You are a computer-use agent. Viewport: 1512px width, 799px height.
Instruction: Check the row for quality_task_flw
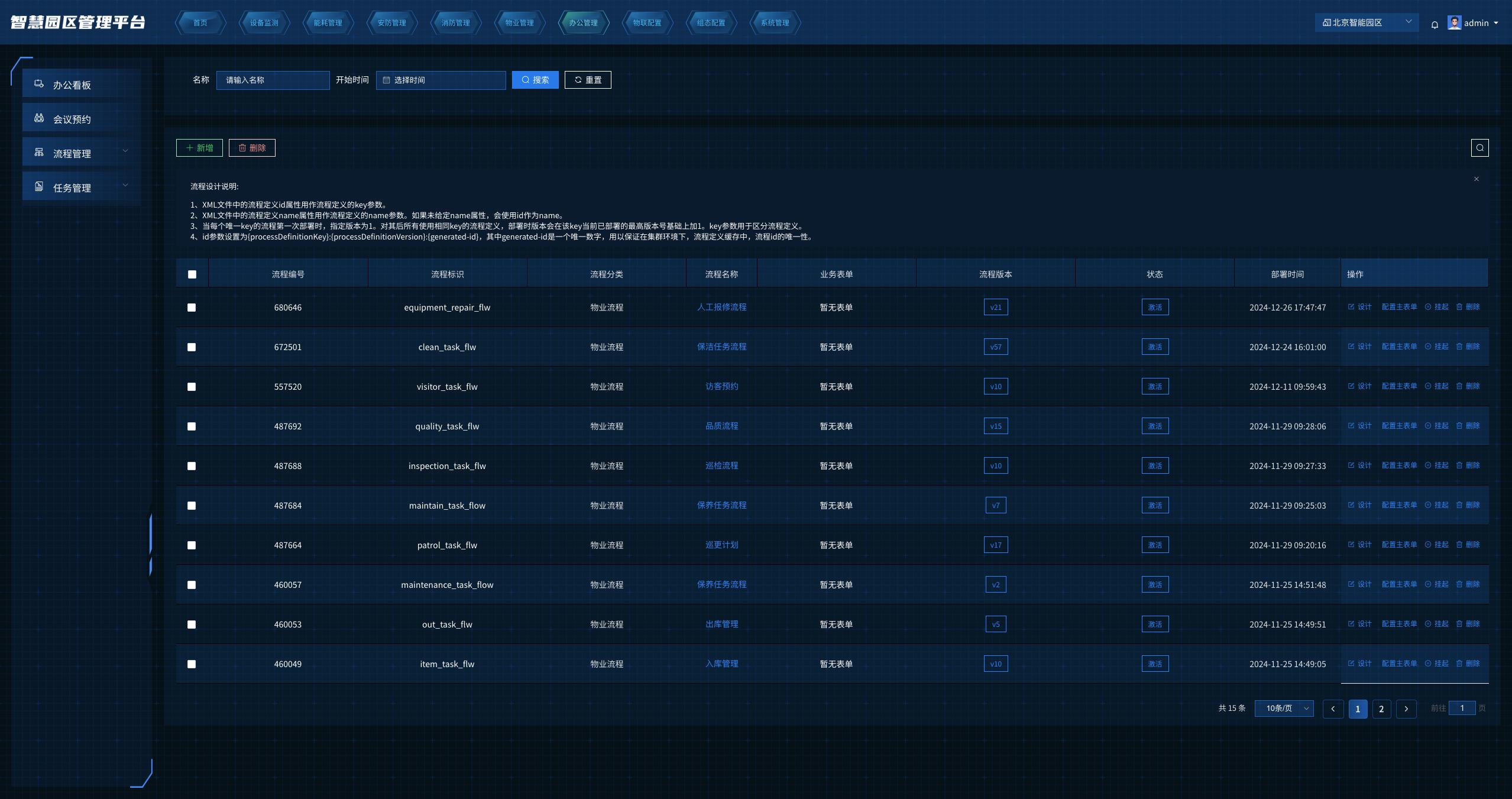pos(192,426)
